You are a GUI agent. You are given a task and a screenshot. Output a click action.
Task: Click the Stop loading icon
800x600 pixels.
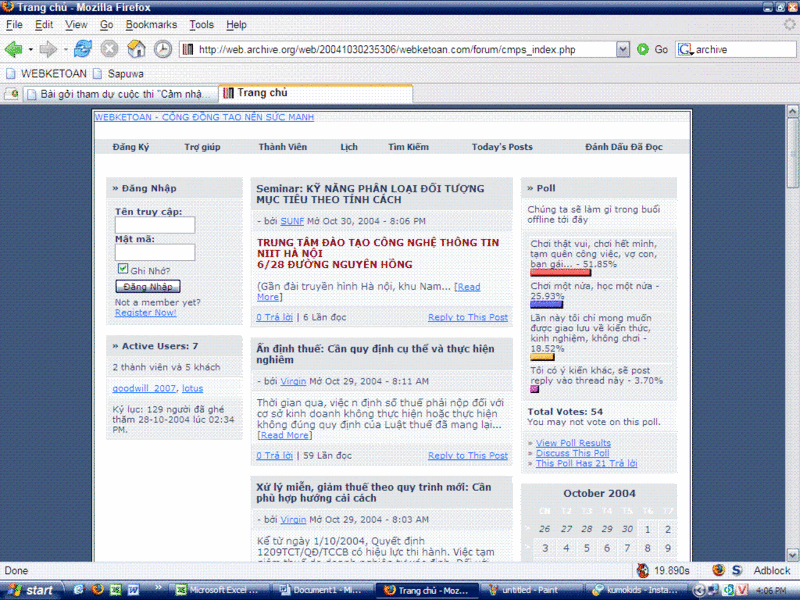pyautogui.click(x=109, y=49)
